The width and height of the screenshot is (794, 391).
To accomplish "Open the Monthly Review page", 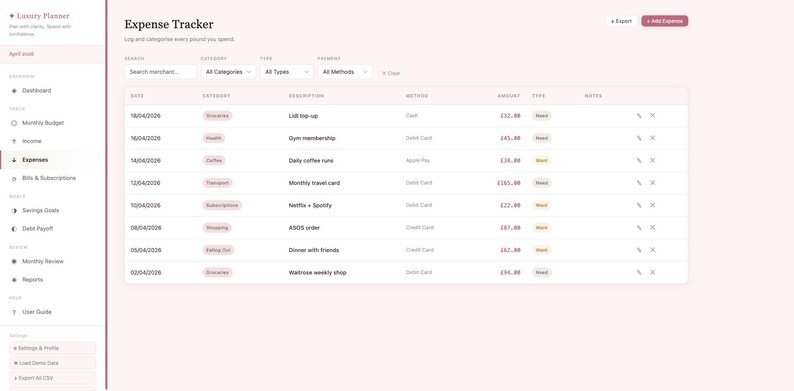I will click(52, 261).
